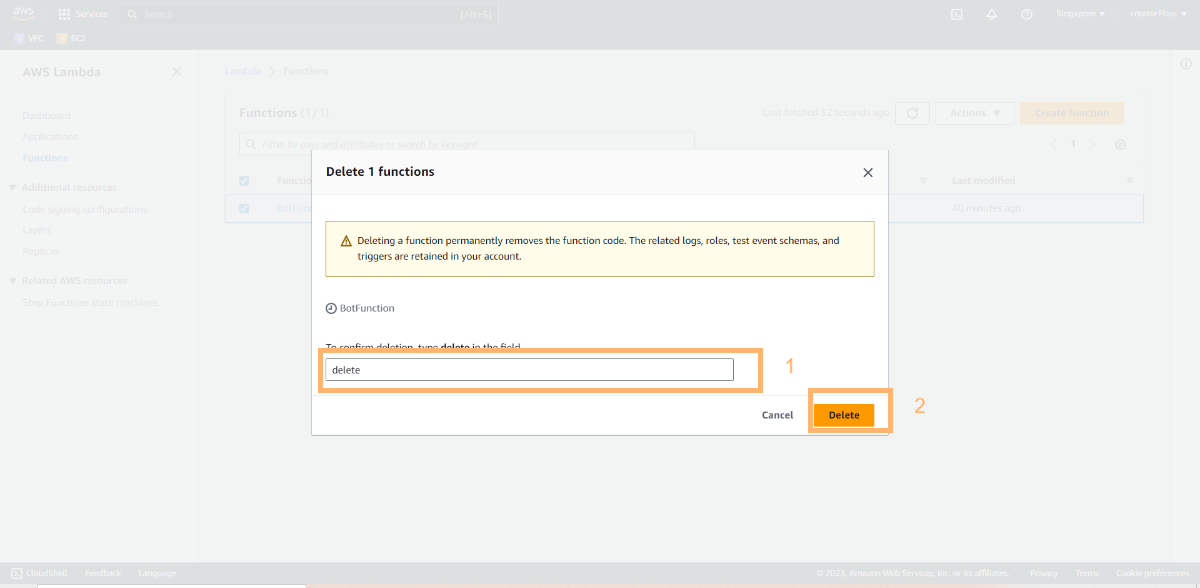Click the AWS logo home icon
The image size is (1200, 588).
pyautogui.click(x=23, y=14)
